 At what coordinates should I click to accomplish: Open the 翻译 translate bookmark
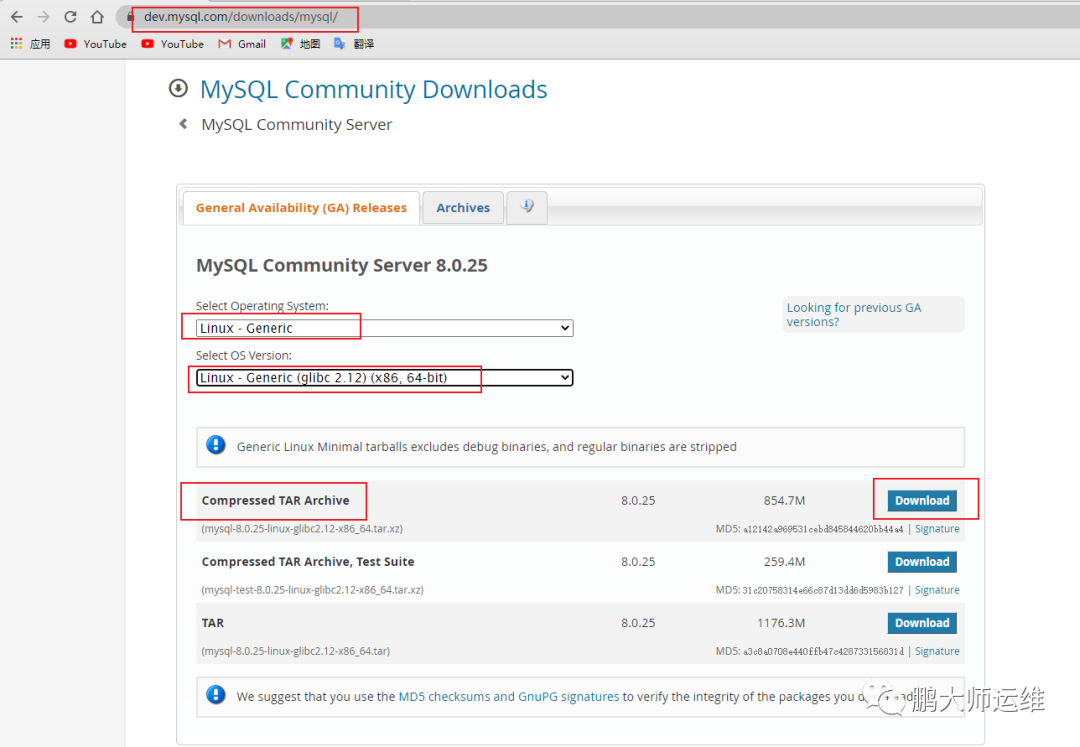[354, 43]
